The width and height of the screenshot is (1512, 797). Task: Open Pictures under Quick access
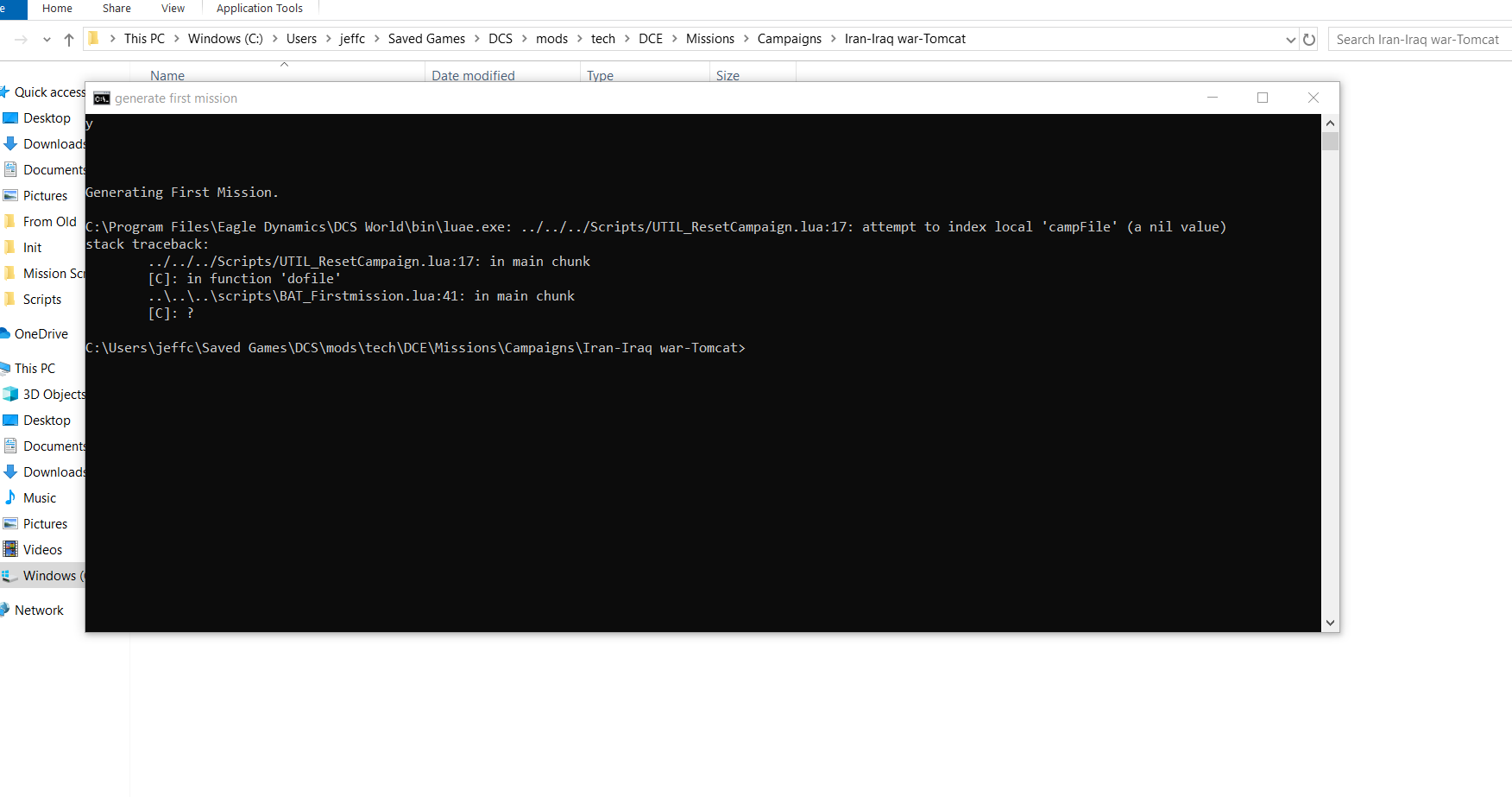pos(43,196)
